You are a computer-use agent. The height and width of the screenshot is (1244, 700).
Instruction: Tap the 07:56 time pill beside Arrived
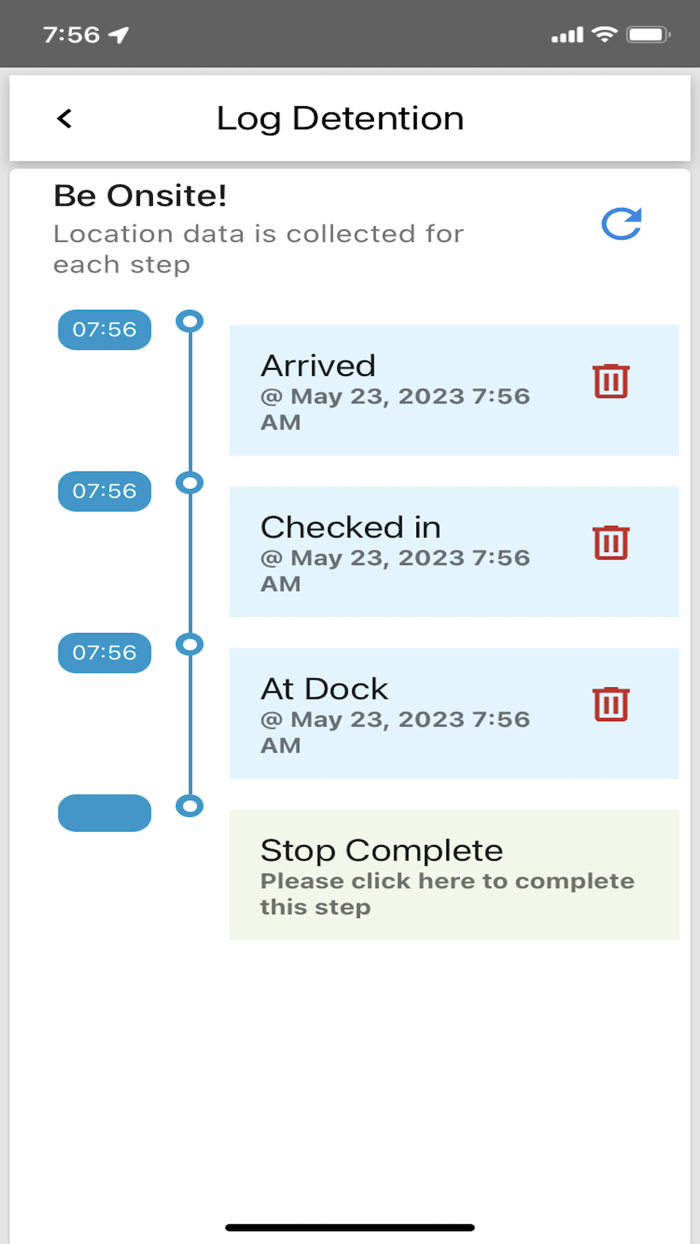point(104,329)
